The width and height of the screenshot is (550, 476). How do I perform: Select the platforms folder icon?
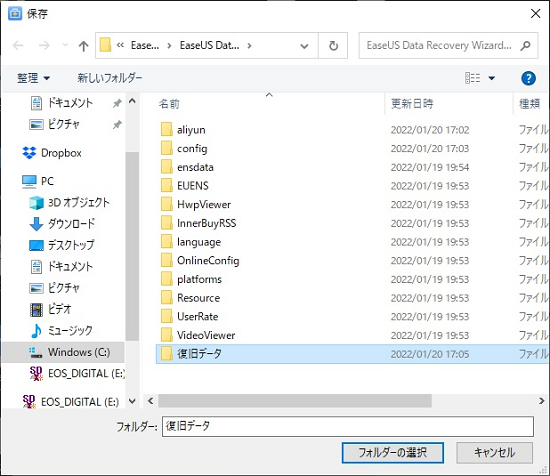167,279
